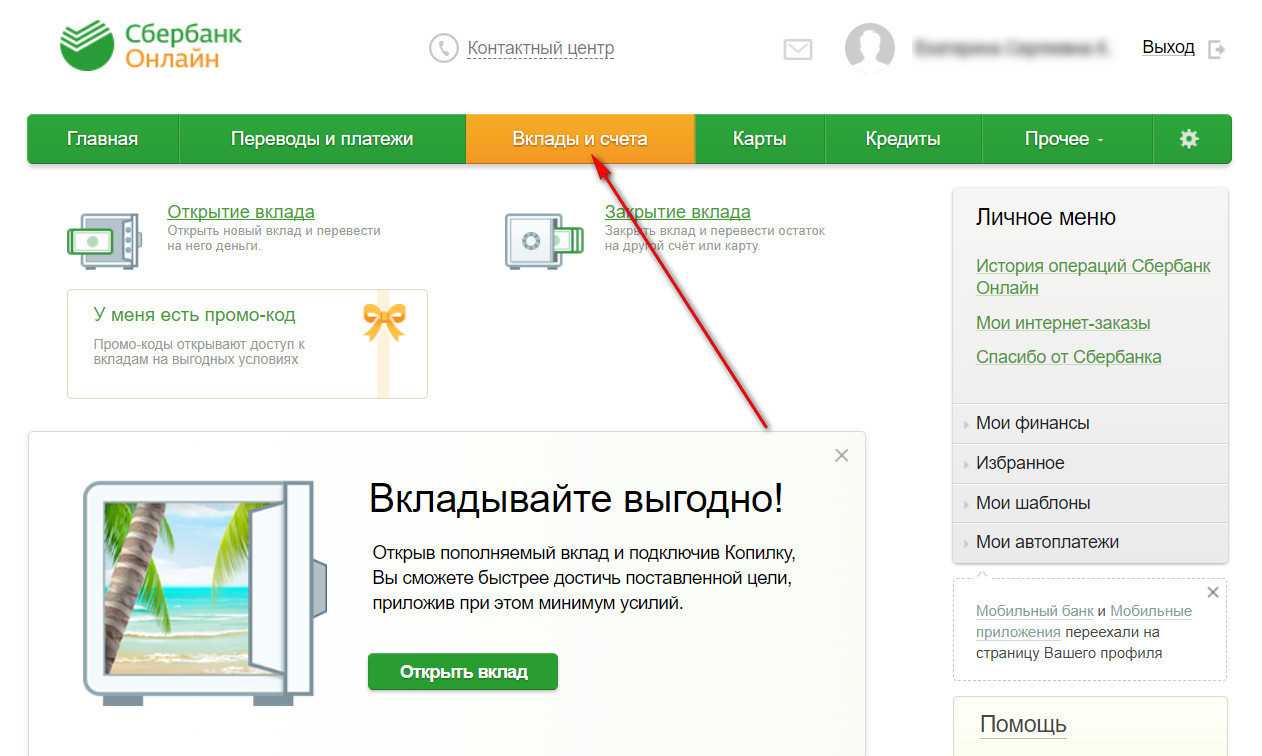This screenshot has height=756, width=1262.
Task: Expand Мои шаблоны section
Action: 1090,503
